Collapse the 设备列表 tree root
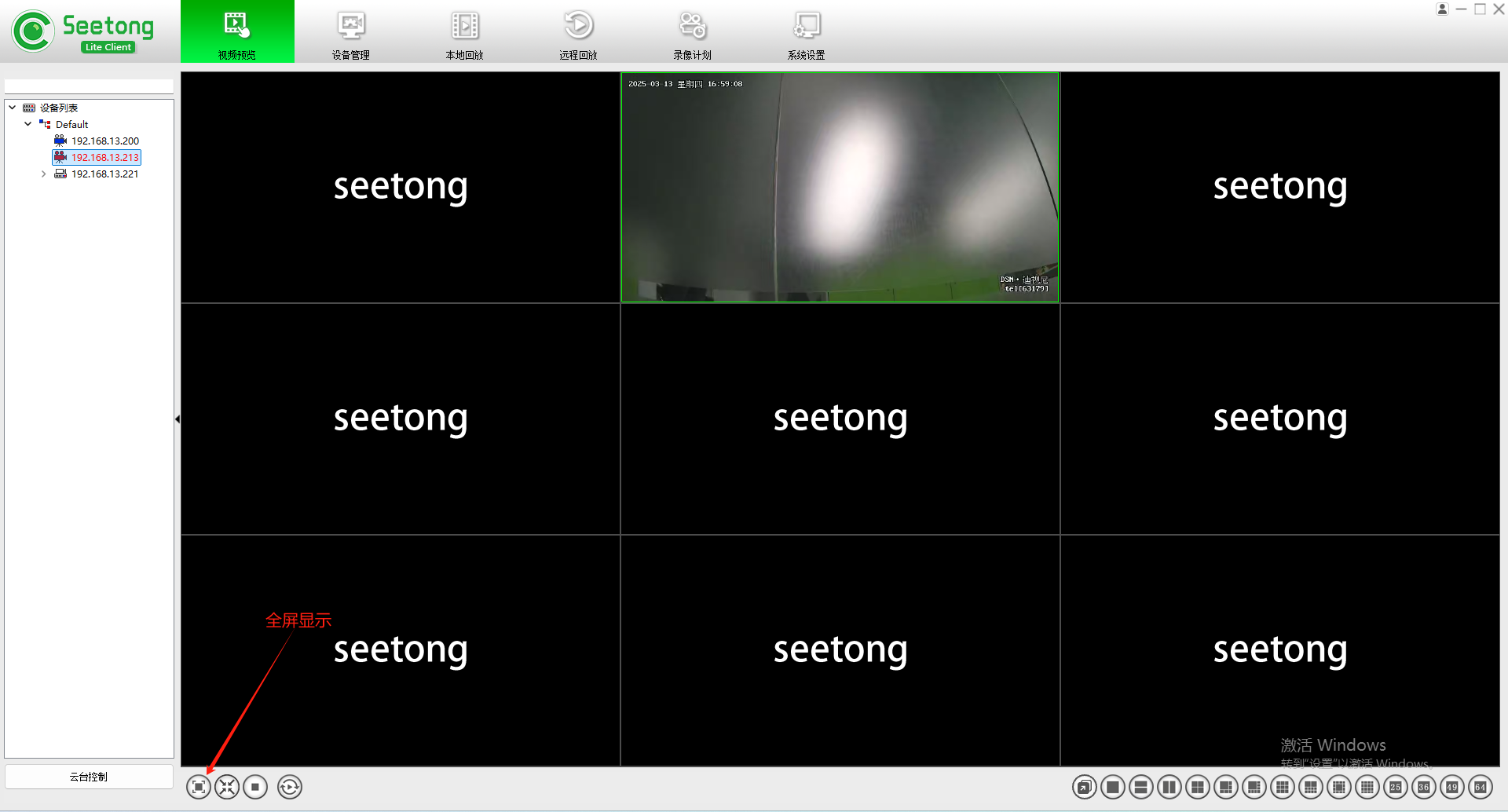This screenshot has height=812, width=1508. 13,108
